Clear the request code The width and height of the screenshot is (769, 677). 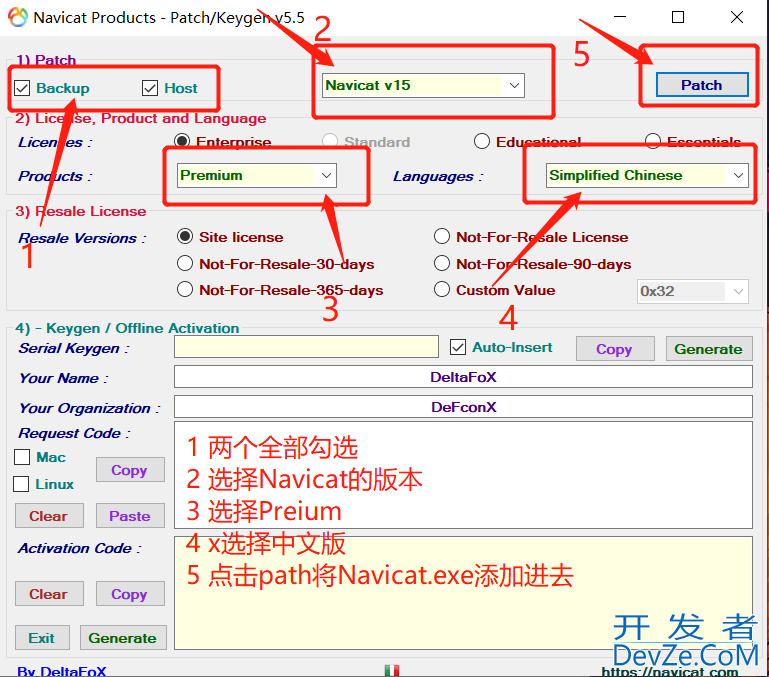click(49, 516)
